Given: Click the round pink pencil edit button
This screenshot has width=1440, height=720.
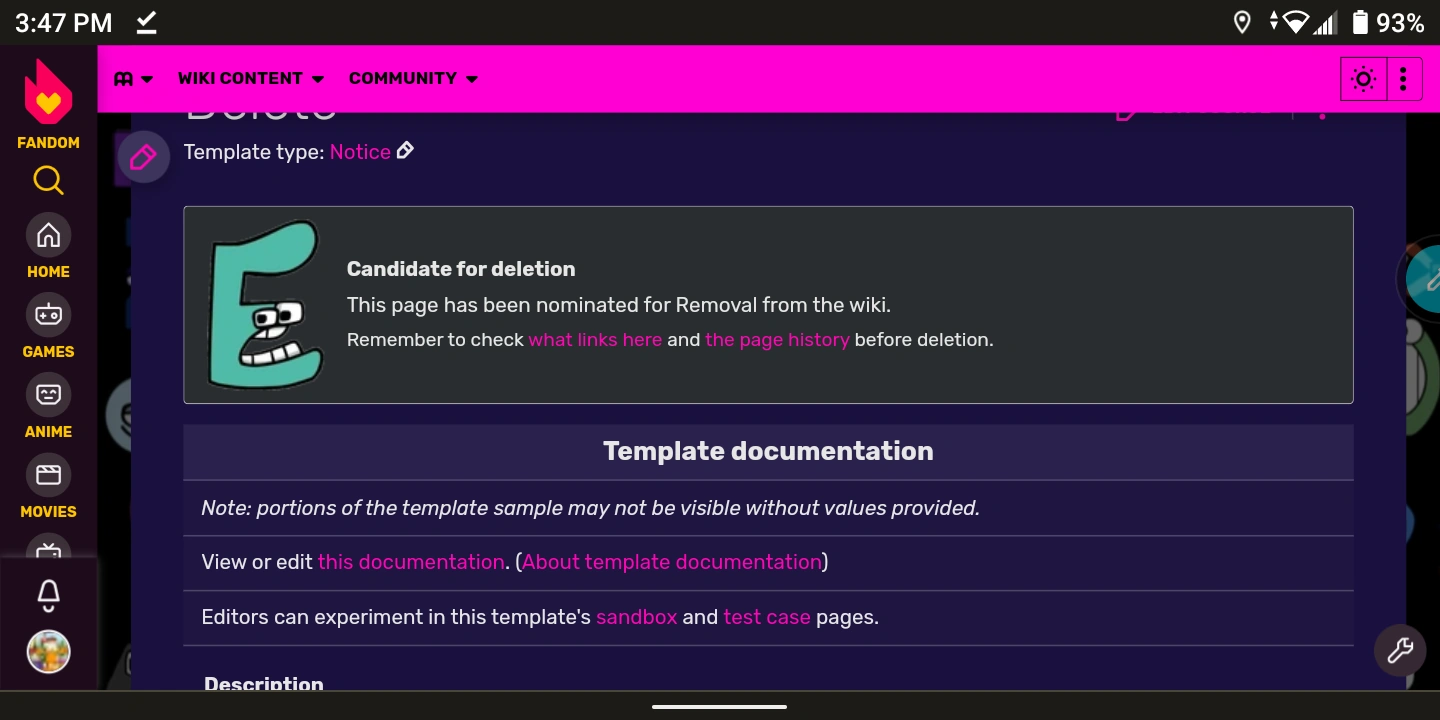Looking at the screenshot, I should pyautogui.click(x=143, y=158).
